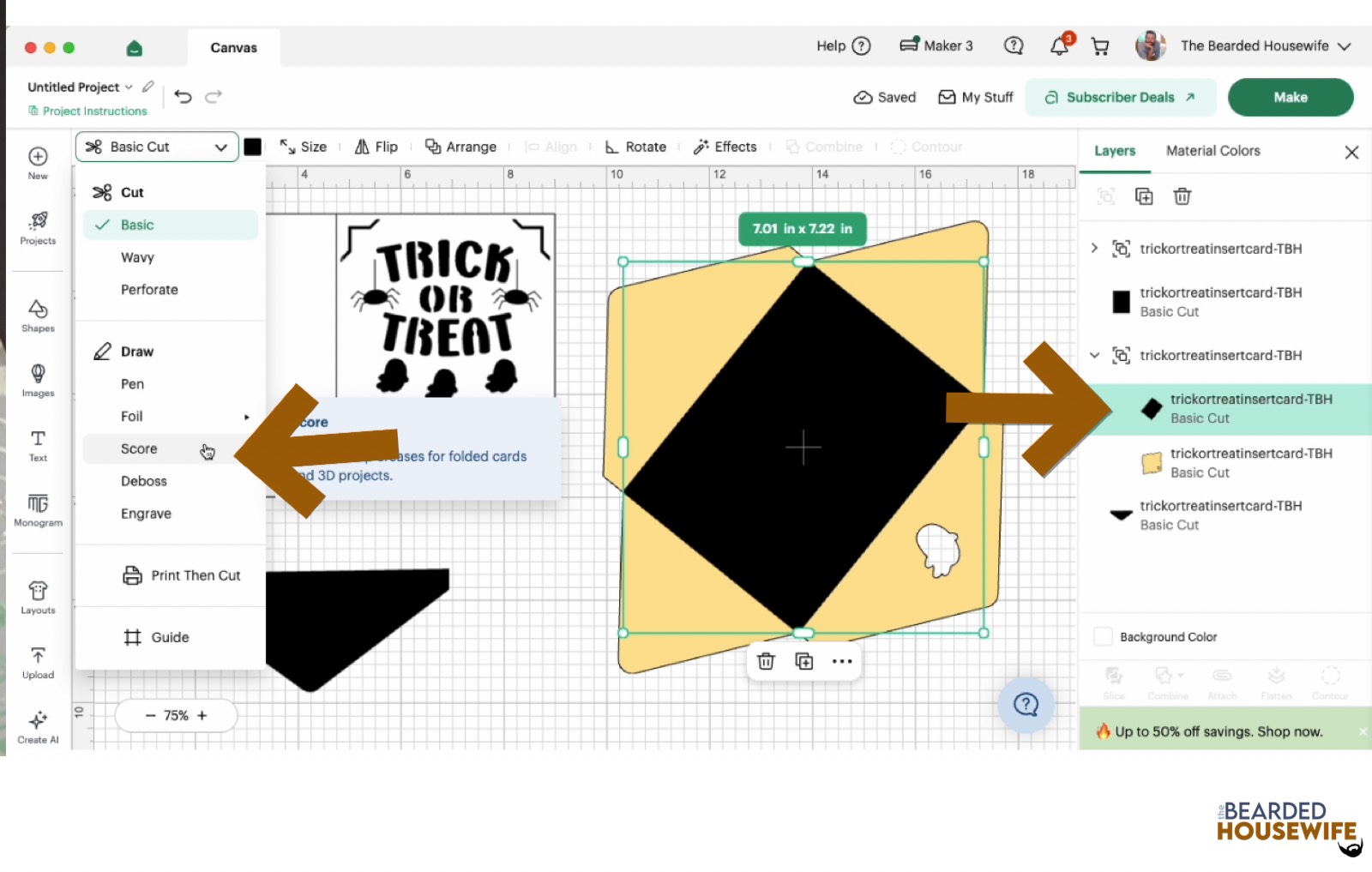
Task: Open the Canvas tab
Action: coord(233,48)
